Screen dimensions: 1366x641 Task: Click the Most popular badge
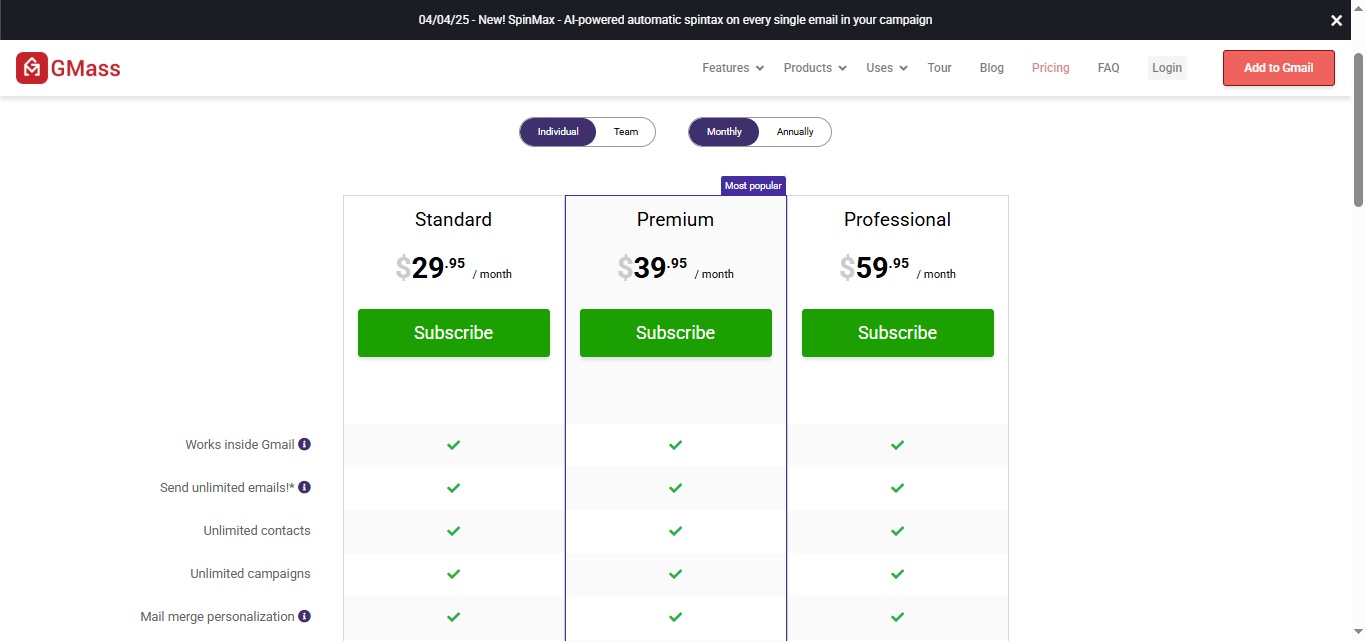(753, 185)
